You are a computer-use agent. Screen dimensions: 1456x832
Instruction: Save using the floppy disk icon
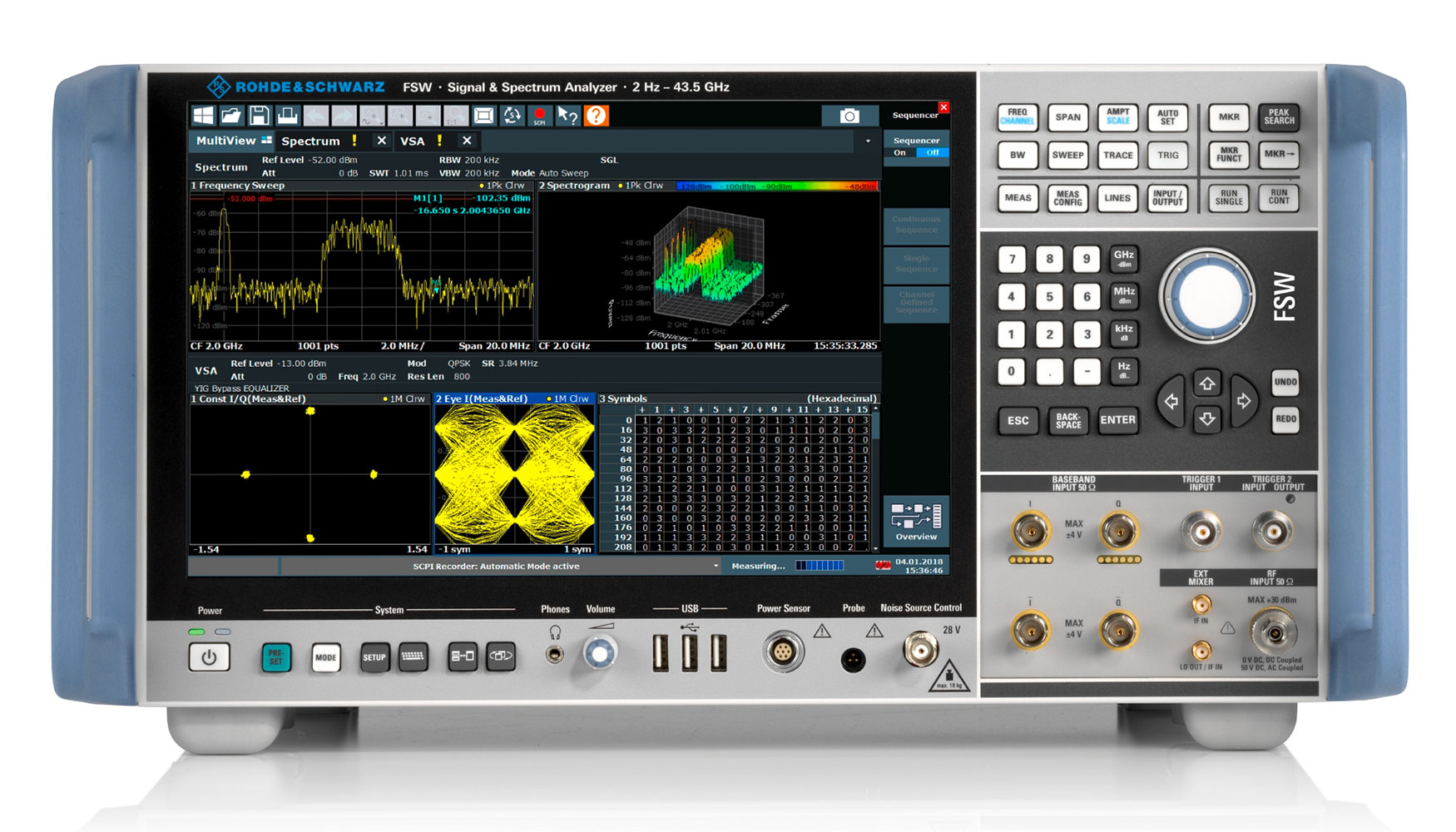[260, 116]
